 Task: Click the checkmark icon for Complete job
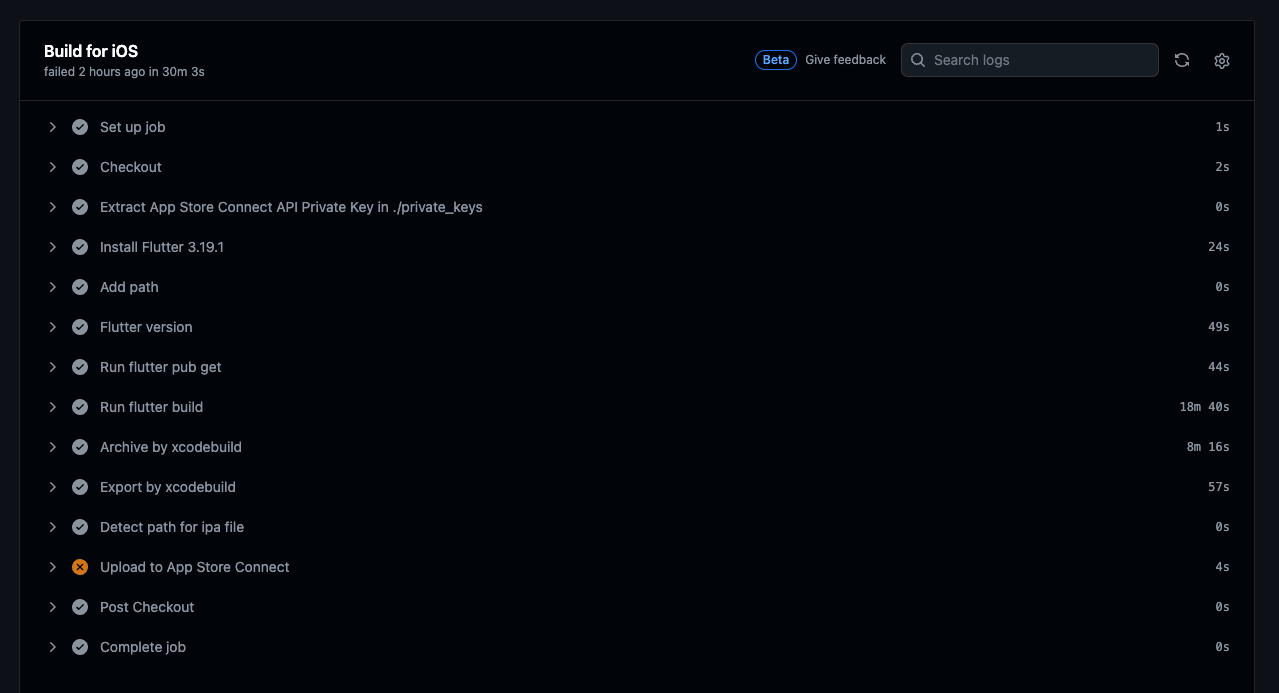80,647
